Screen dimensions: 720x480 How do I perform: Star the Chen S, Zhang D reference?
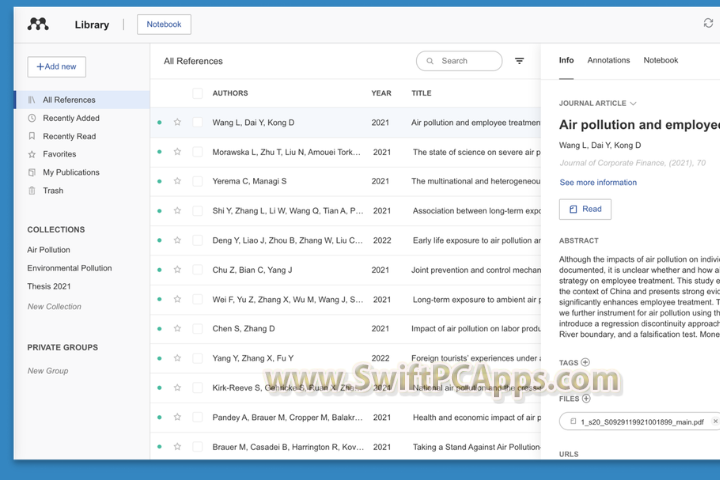coord(177,328)
